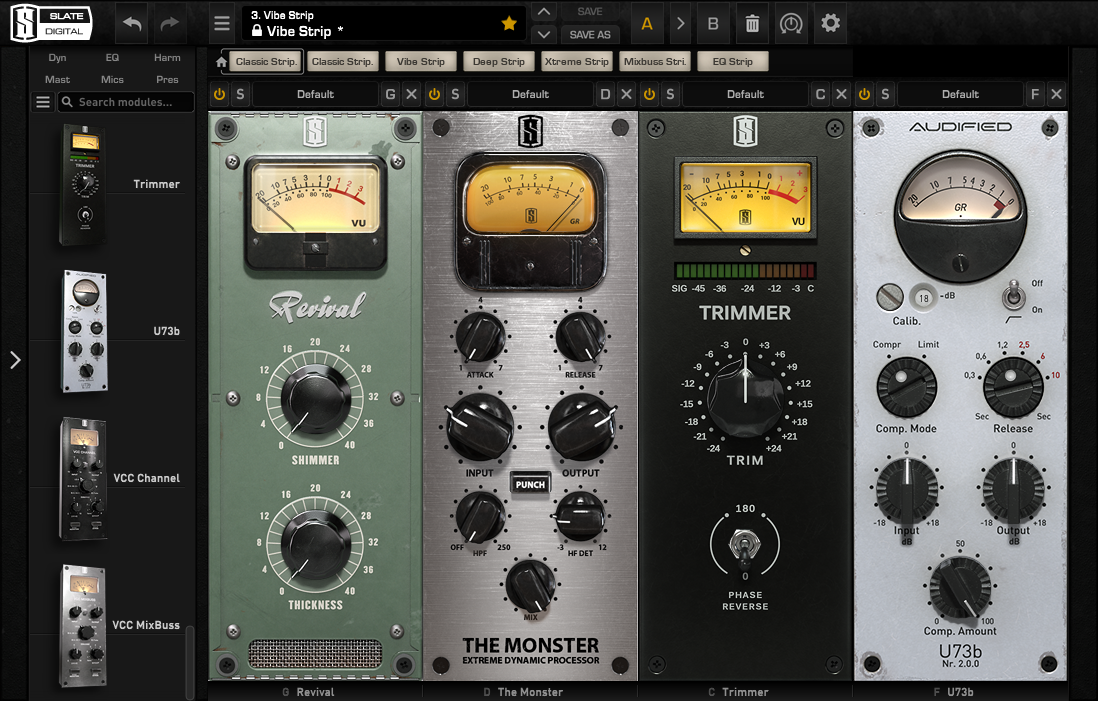Filter modules by Dyn category
Image resolution: width=1098 pixels, height=701 pixels.
coord(57,57)
